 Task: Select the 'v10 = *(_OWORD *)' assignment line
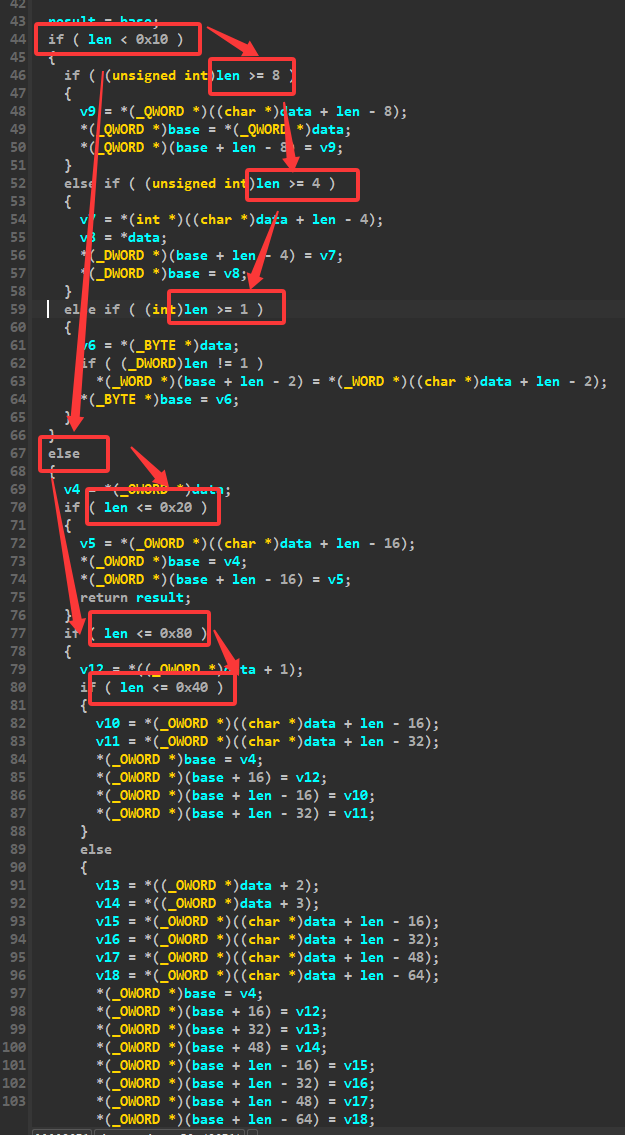tap(267, 724)
